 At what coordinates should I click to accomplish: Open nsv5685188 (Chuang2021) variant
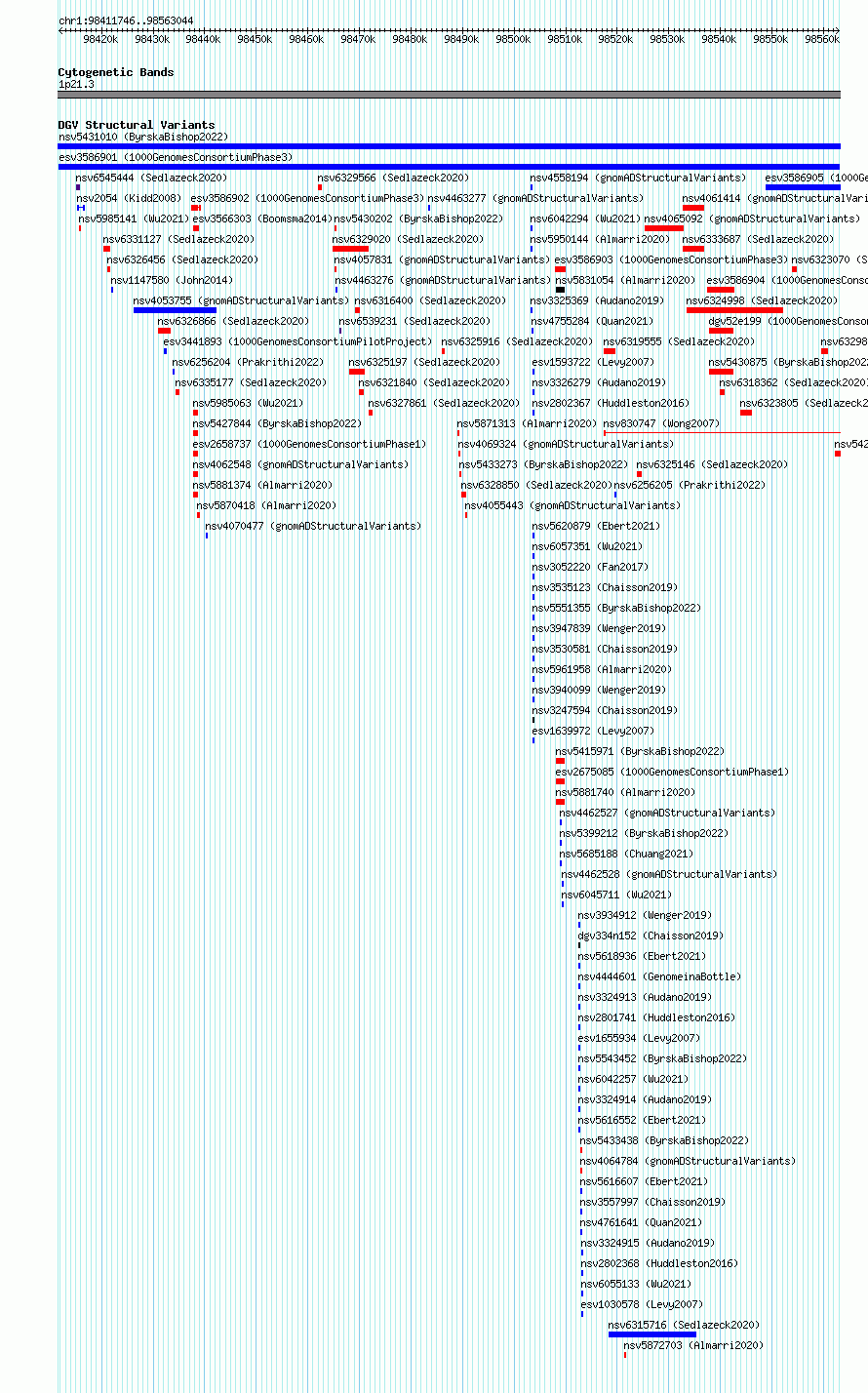(626, 855)
